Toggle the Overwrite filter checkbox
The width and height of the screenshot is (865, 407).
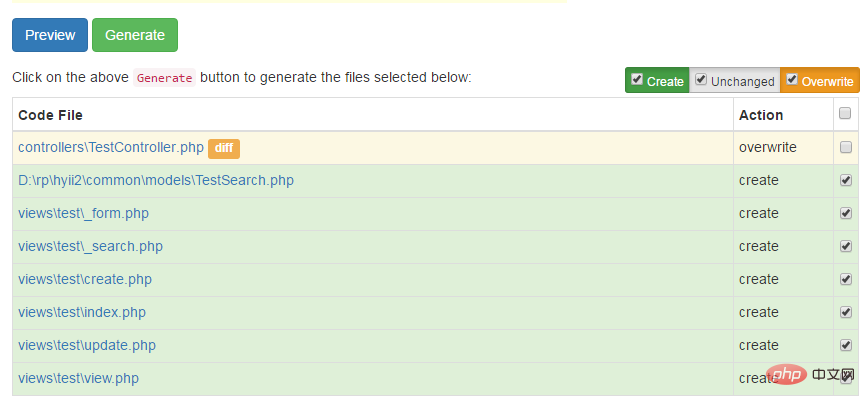[x=791, y=80]
